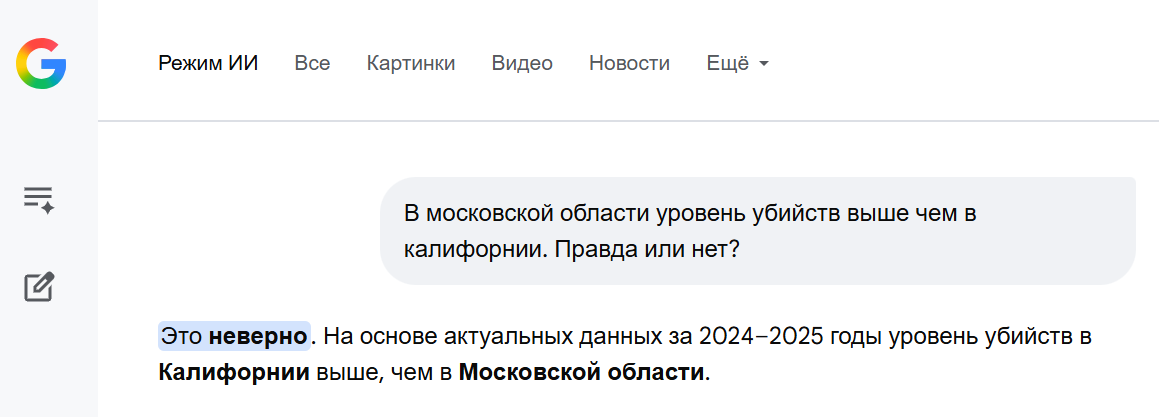Viewport: 1159px width, 417px height.
Task: Start a new chat with pencil icon
Action: (x=39, y=288)
